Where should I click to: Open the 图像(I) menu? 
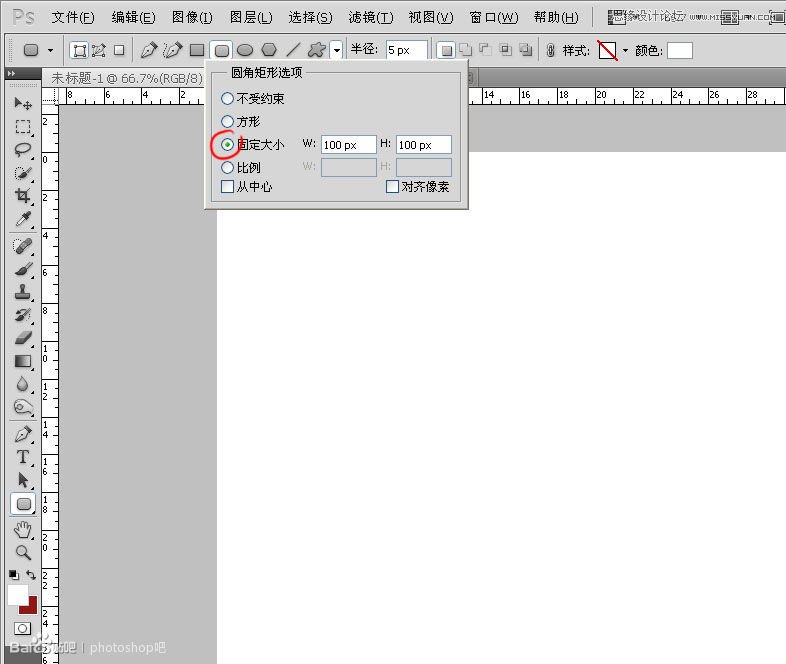(x=192, y=18)
